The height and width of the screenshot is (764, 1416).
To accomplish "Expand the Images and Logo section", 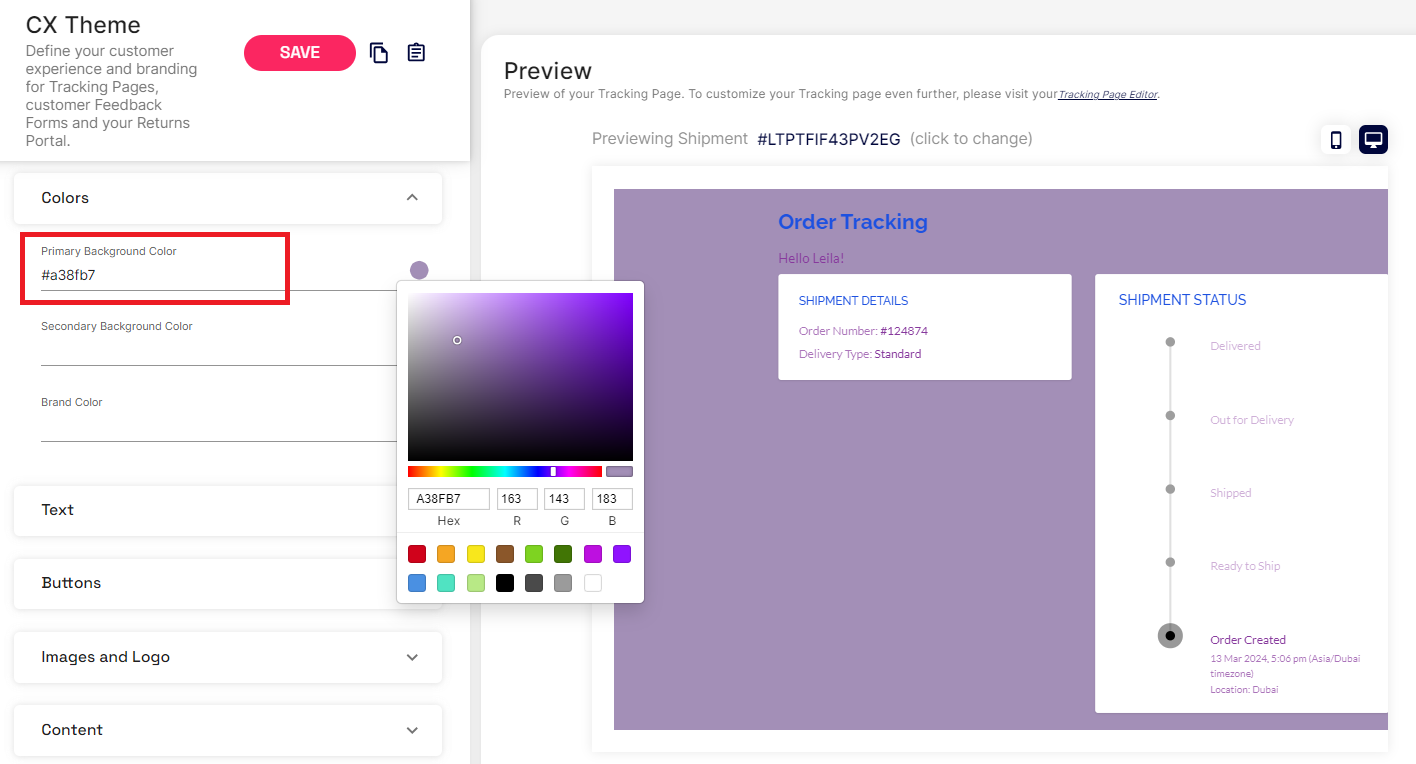I will click(412, 657).
